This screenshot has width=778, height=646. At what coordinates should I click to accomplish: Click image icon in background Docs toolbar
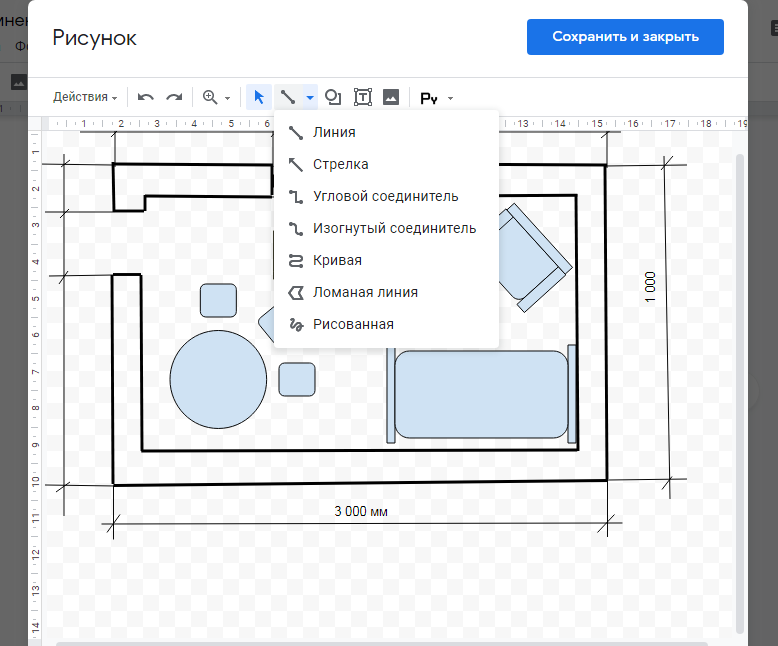pyautogui.click(x=19, y=82)
